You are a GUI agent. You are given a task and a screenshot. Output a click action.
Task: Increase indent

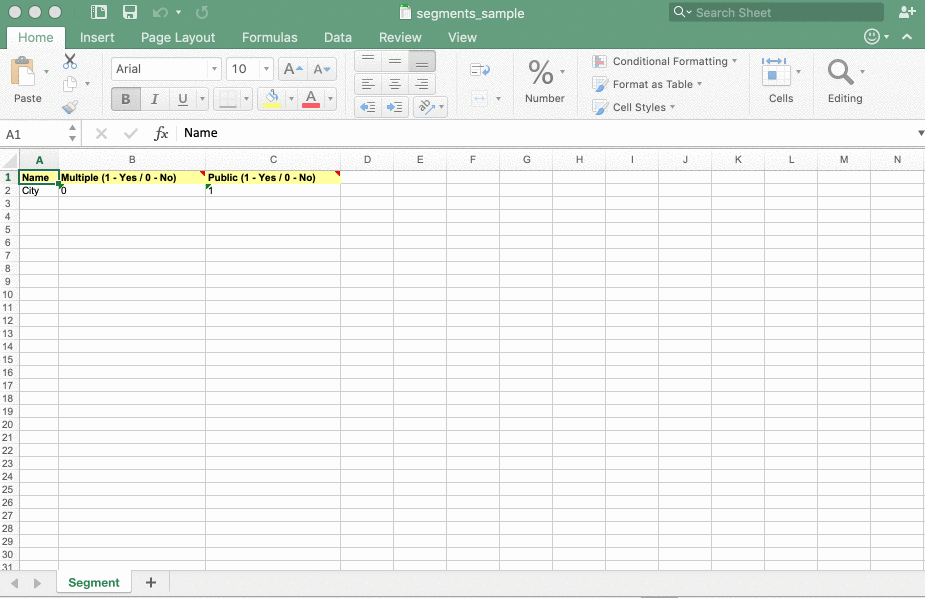tap(395, 107)
